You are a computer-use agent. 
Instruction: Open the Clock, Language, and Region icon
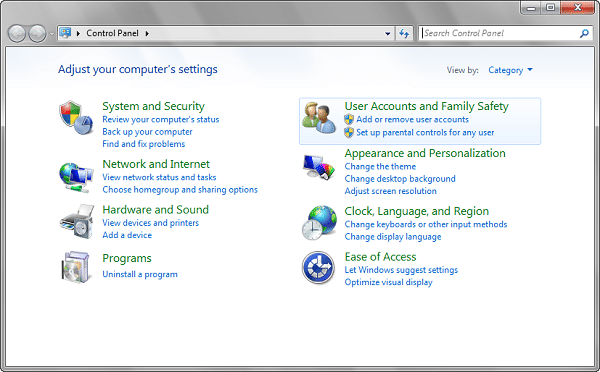point(319,222)
